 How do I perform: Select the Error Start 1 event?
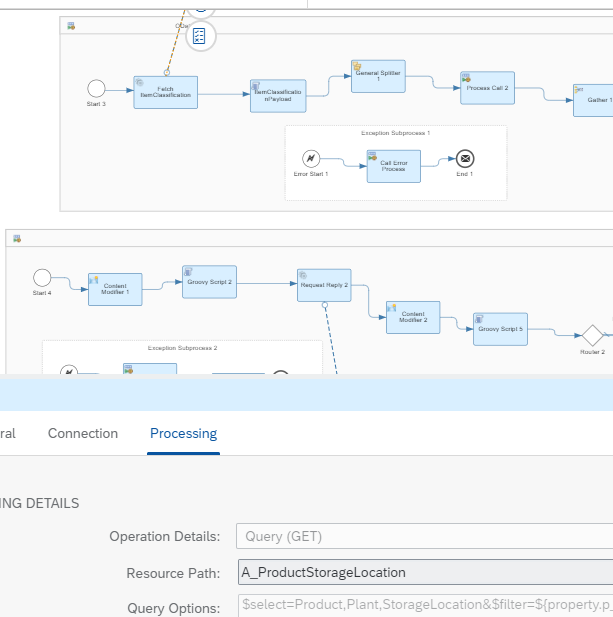(311, 159)
